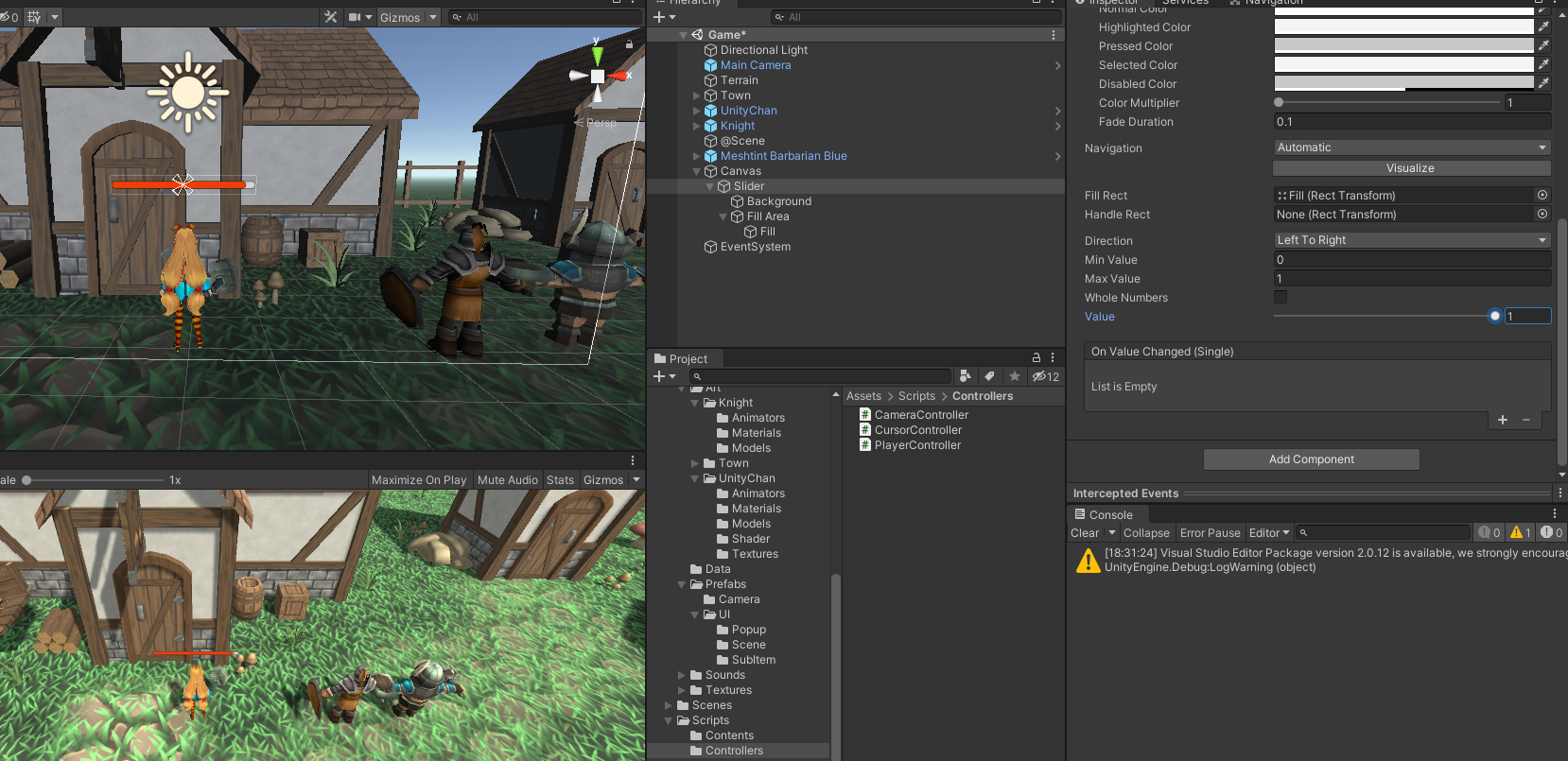Remove On Value Changed listener with minus
1568x761 pixels.
tap(1526, 420)
